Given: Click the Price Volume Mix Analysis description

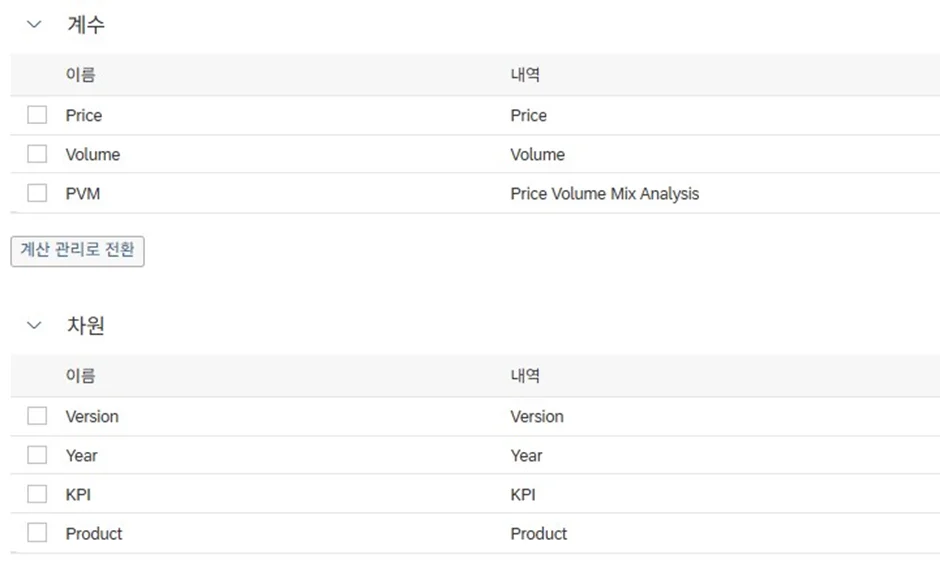Looking at the screenshot, I should [604, 194].
